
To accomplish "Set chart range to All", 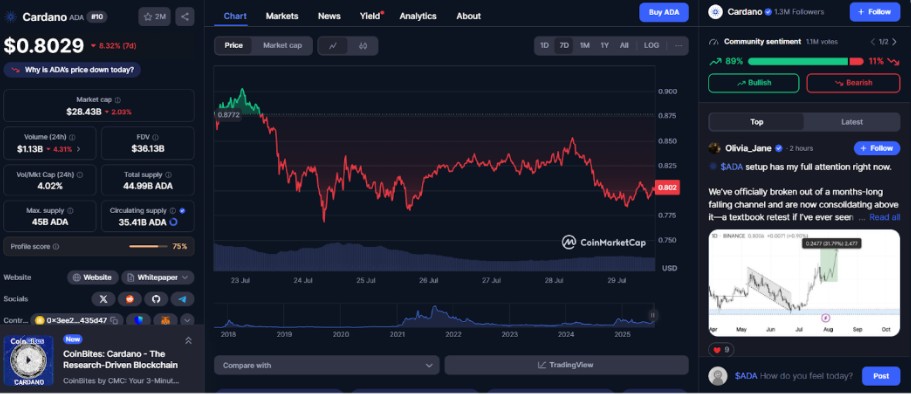I will pos(623,45).
